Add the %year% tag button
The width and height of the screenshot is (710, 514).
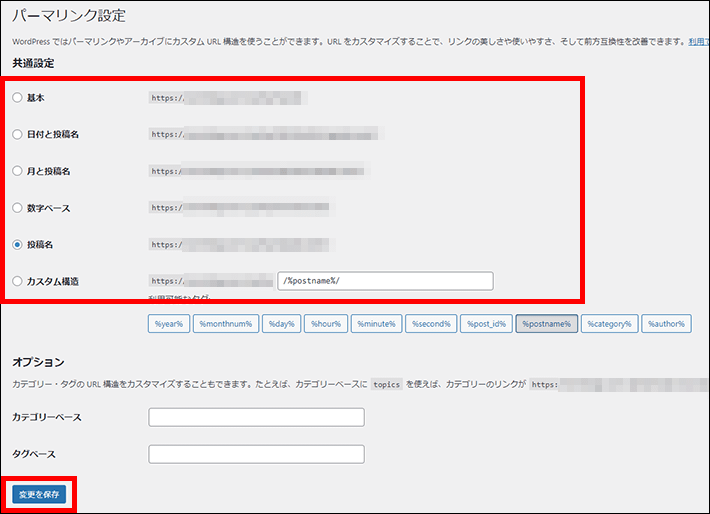tap(168, 324)
